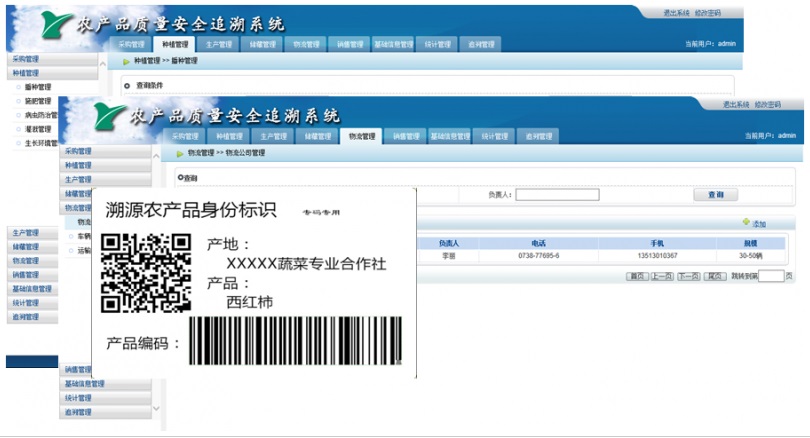The image size is (810, 438).
Task: Open 生产管理 tab in front window
Action: click(273, 136)
